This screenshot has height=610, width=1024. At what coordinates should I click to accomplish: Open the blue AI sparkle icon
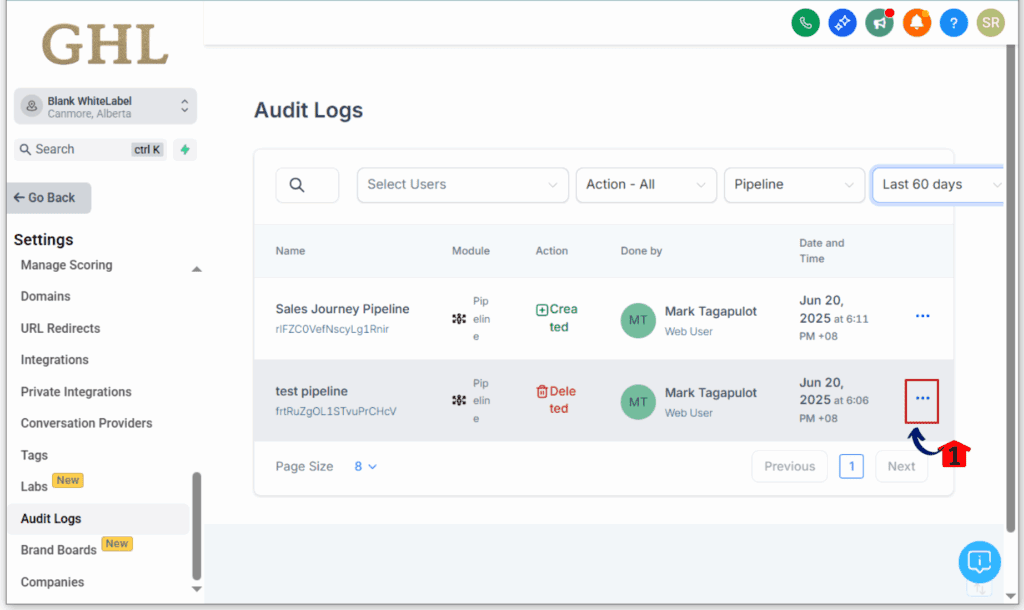point(842,22)
